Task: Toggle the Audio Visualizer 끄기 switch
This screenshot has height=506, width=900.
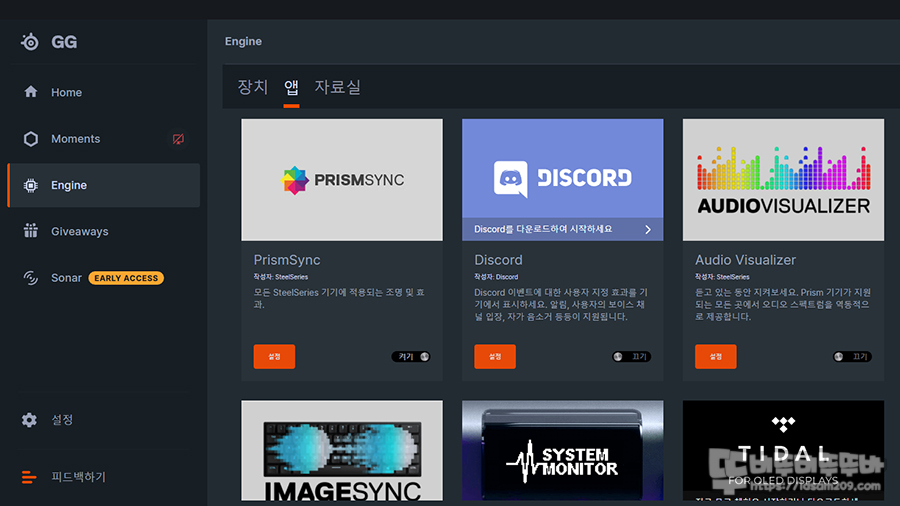Action: click(x=852, y=357)
